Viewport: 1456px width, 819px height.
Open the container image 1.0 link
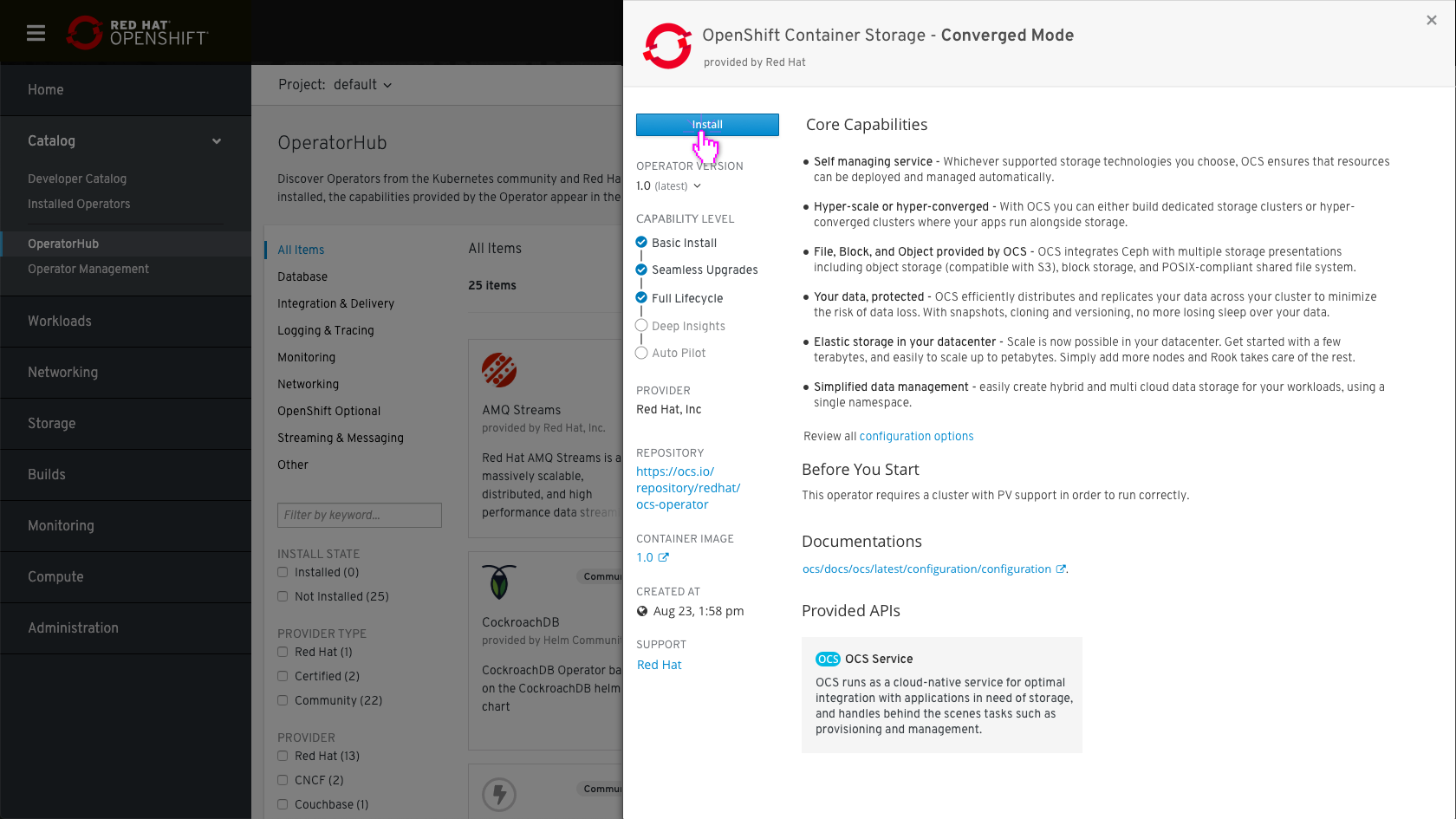point(653,557)
